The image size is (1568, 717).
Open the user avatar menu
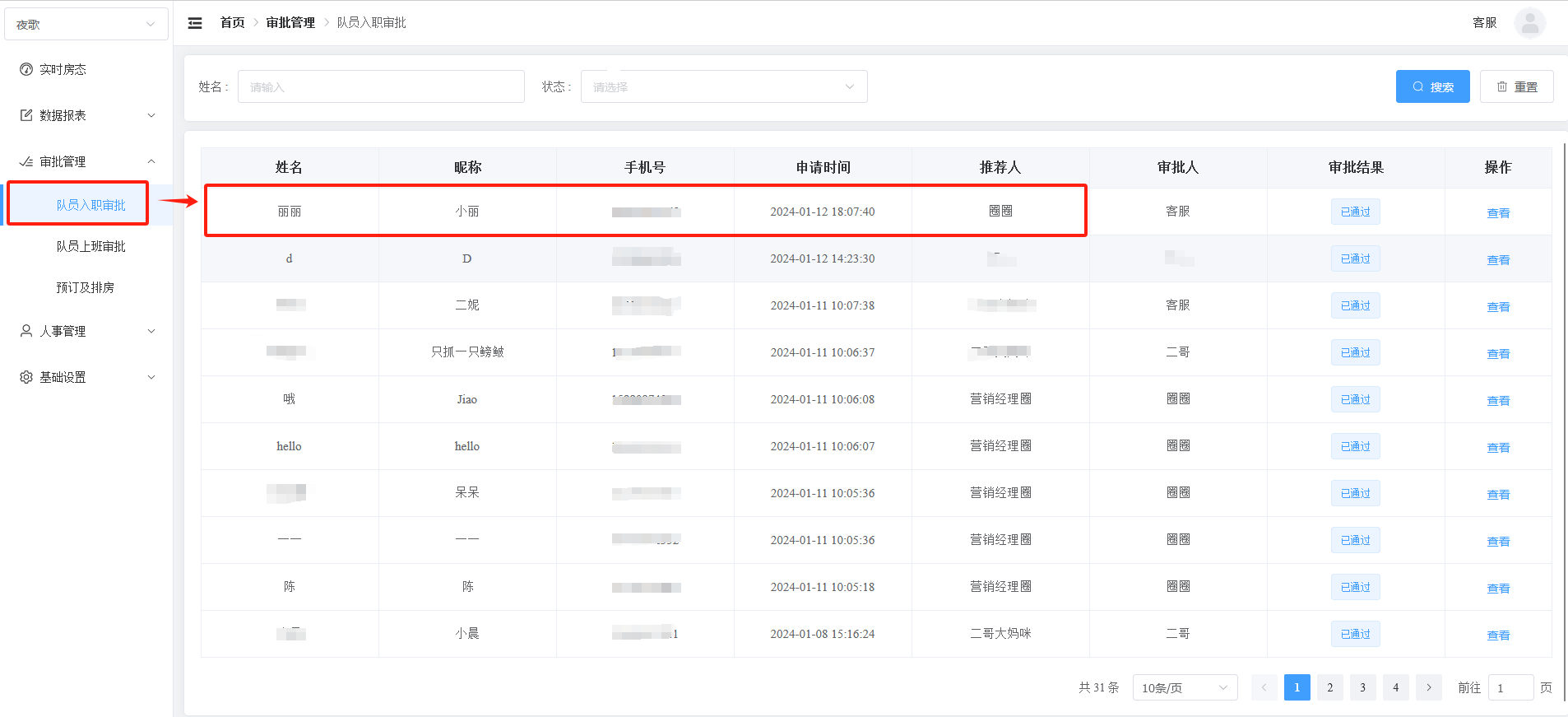pos(1529,23)
